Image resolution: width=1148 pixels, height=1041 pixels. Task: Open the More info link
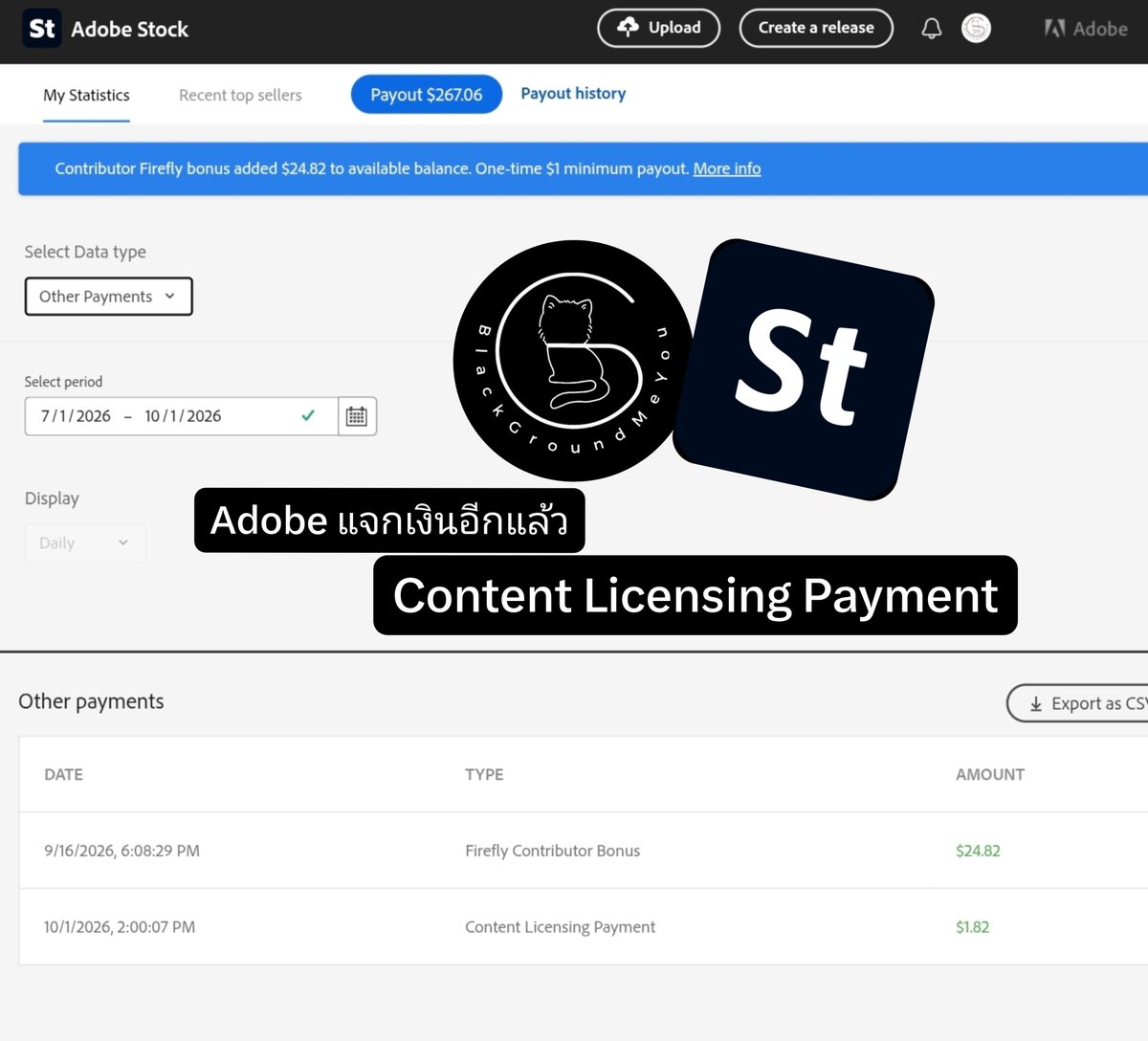(727, 168)
